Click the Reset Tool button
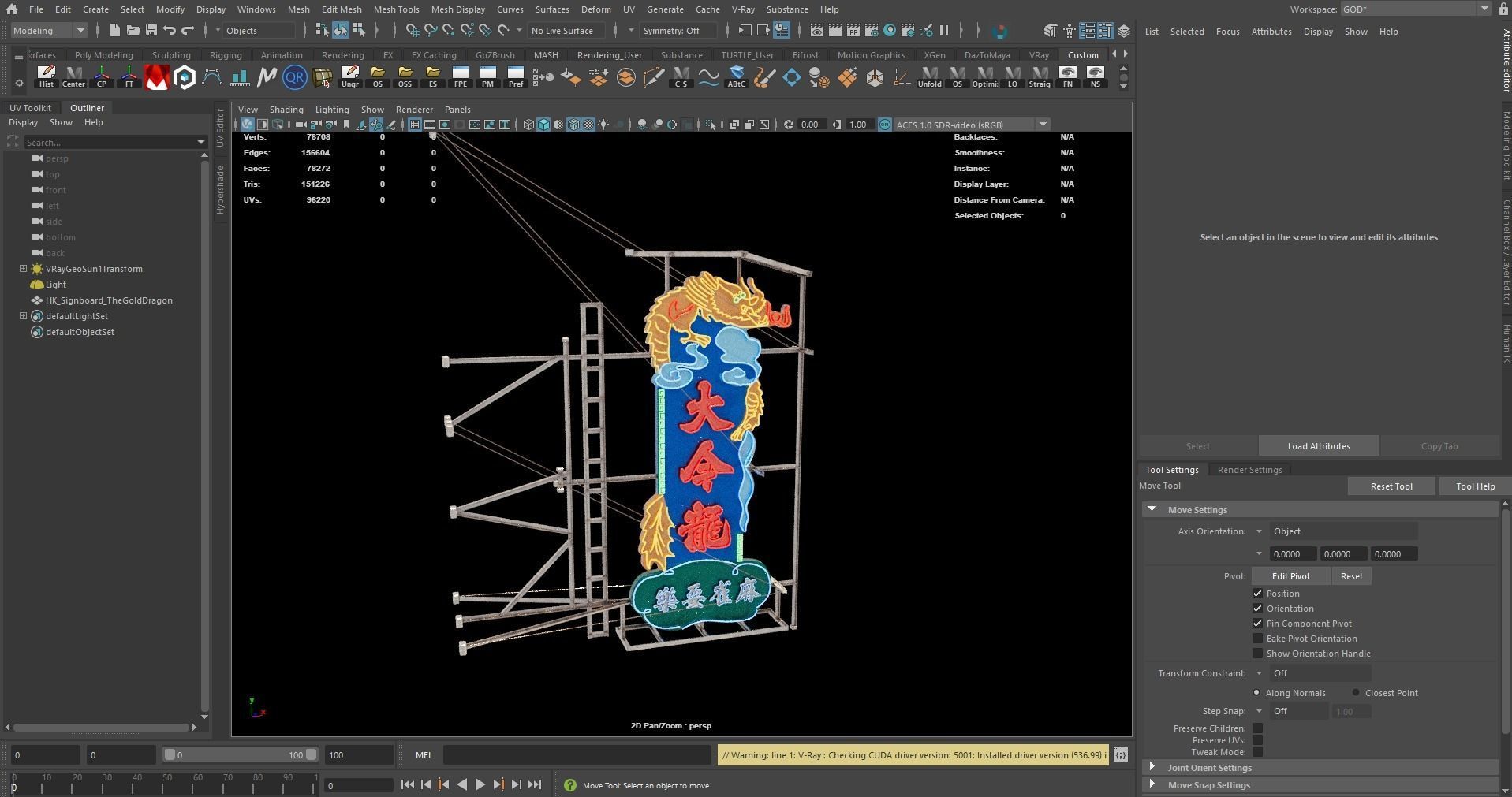This screenshot has height=797, width=1512. click(1391, 486)
